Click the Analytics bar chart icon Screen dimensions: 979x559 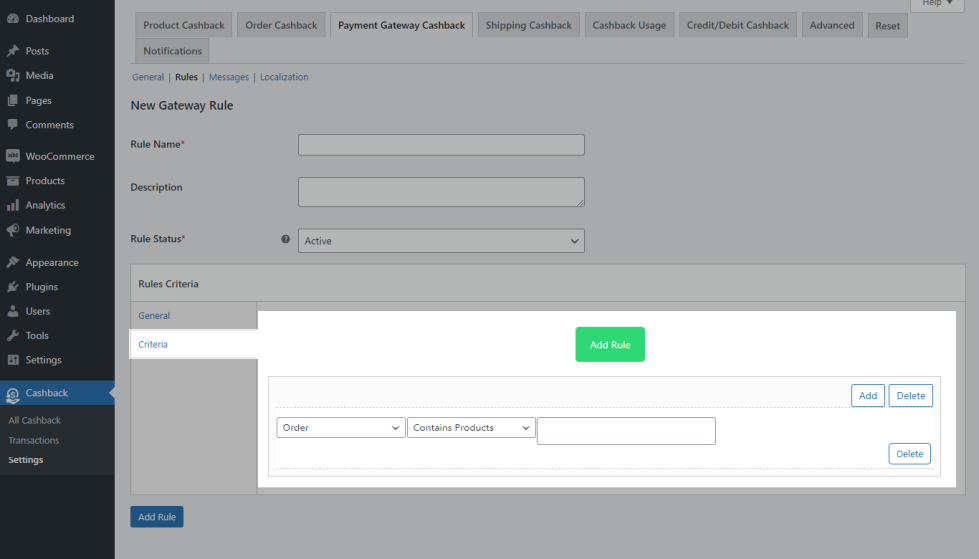(13, 206)
